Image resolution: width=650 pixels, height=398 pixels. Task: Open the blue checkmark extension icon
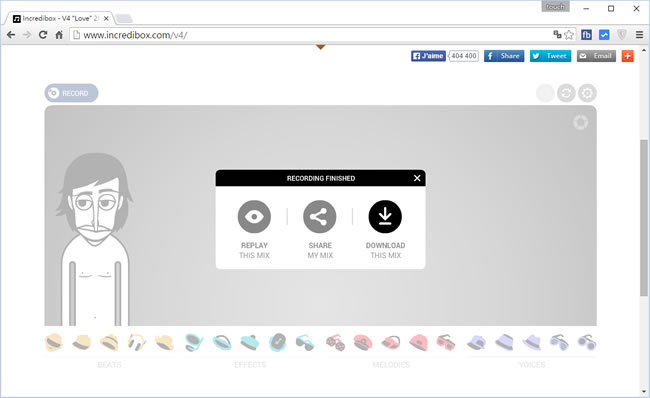pos(604,35)
